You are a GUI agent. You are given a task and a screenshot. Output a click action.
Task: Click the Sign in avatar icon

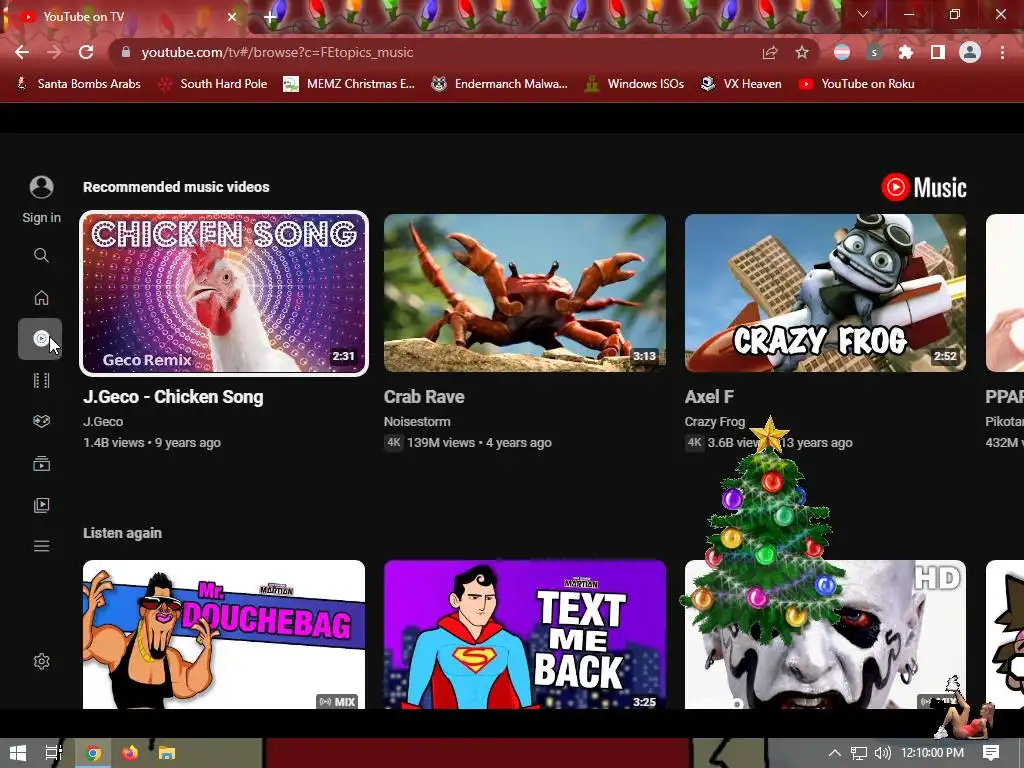coord(41,187)
